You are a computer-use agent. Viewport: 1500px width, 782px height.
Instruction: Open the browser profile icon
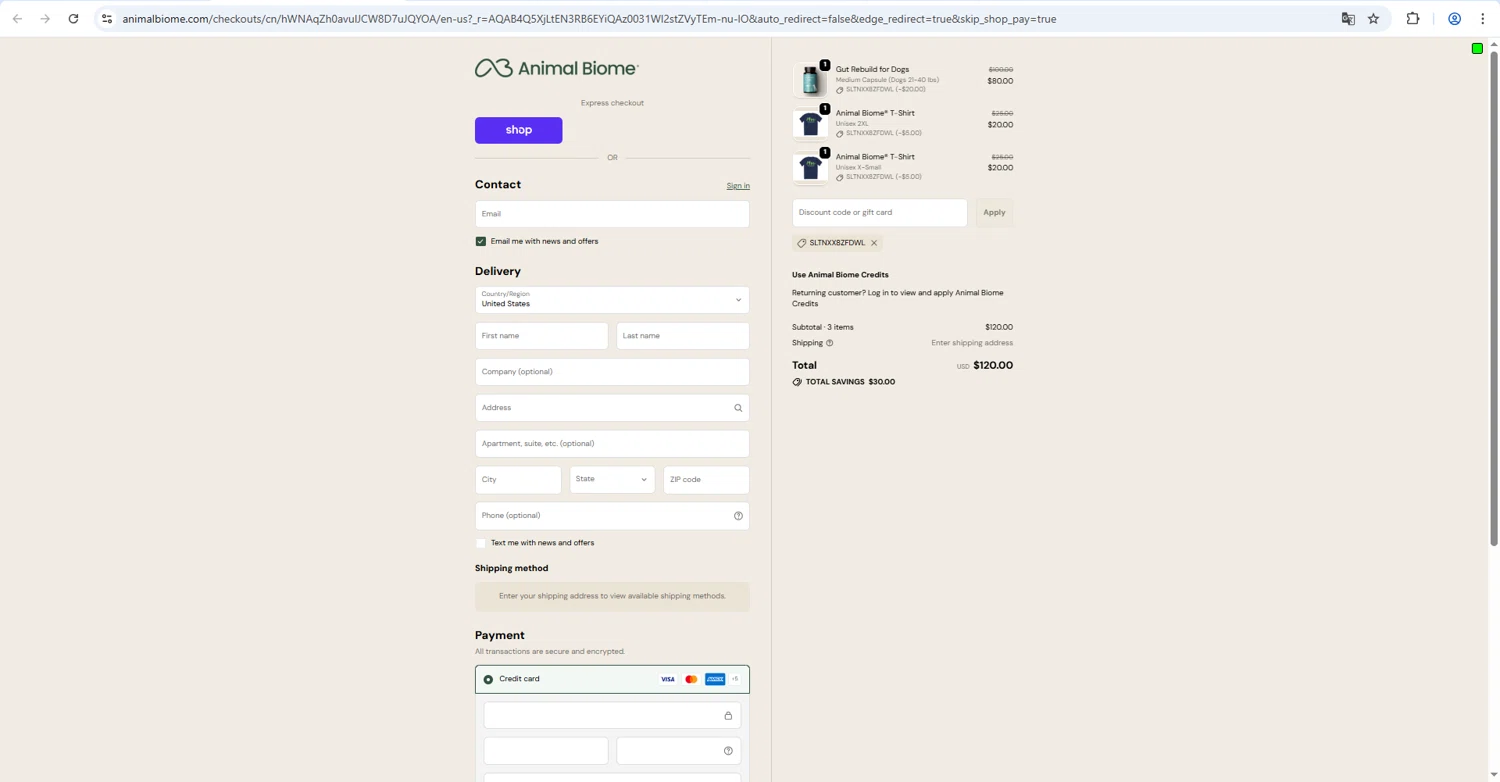(1454, 19)
